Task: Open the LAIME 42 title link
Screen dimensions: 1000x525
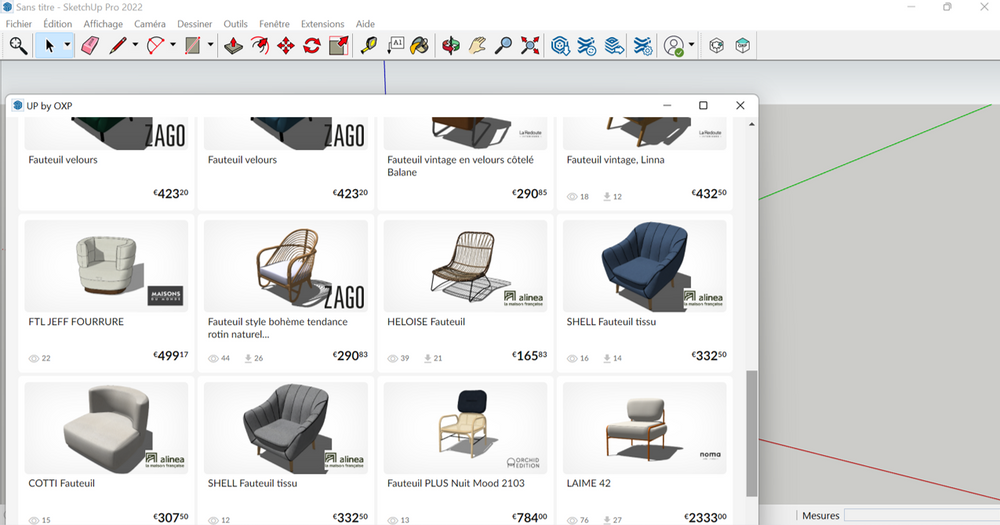Action: pyautogui.click(x=589, y=483)
